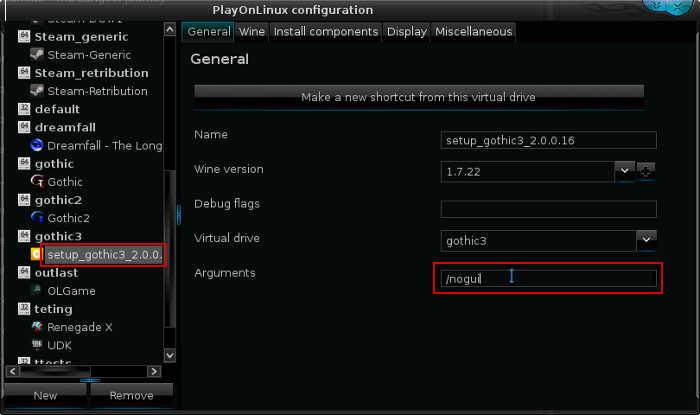The width and height of the screenshot is (700, 415).
Task: Select the default virtual drive
Action: click(57, 109)
